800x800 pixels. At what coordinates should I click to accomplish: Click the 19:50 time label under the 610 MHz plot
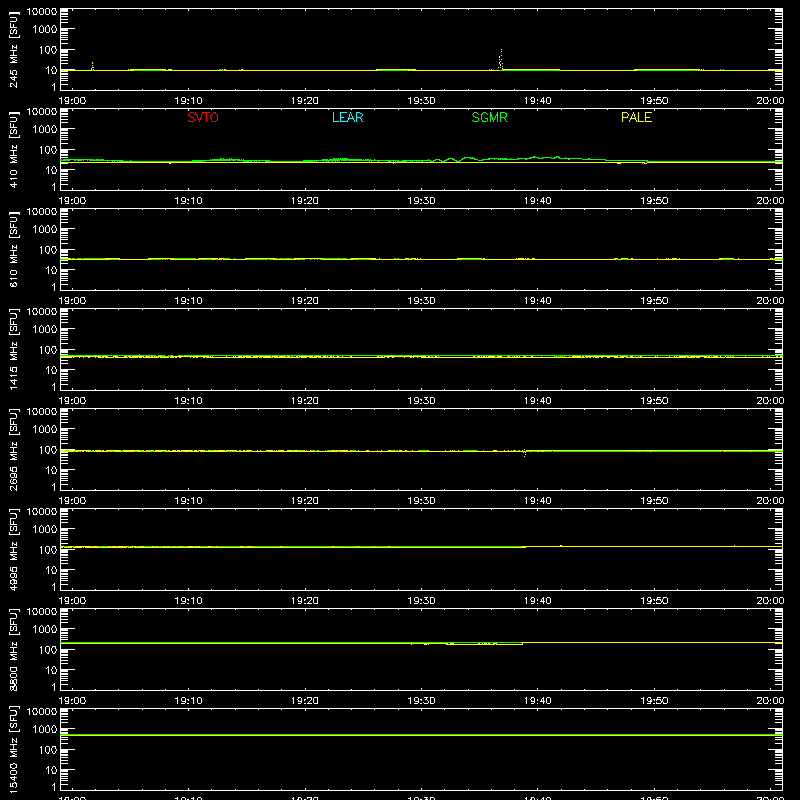pos(654,301)
